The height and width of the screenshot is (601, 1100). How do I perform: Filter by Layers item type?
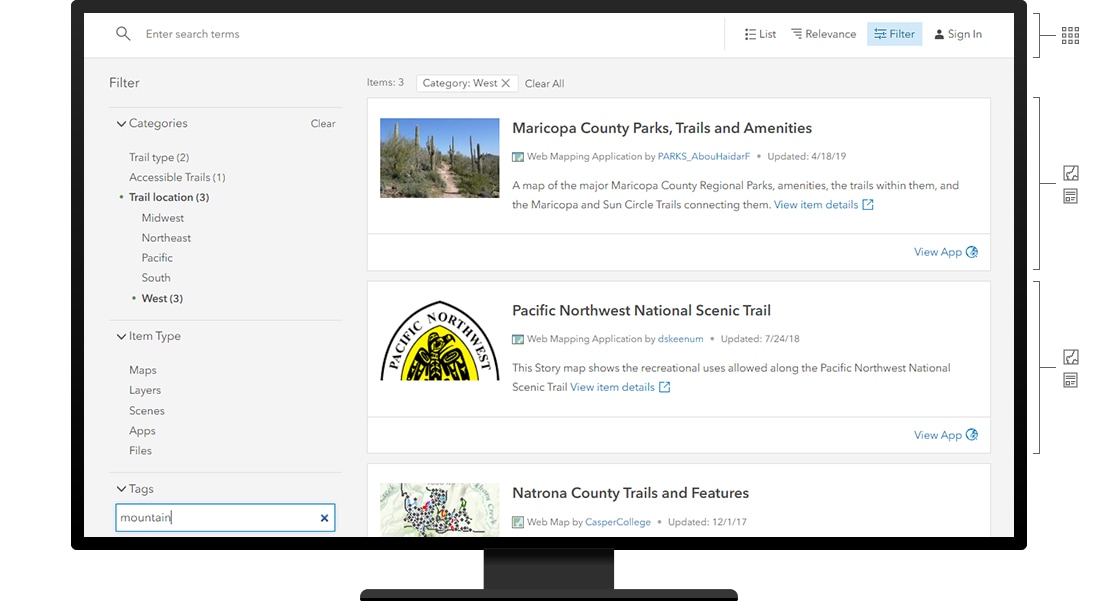point(145,390)
